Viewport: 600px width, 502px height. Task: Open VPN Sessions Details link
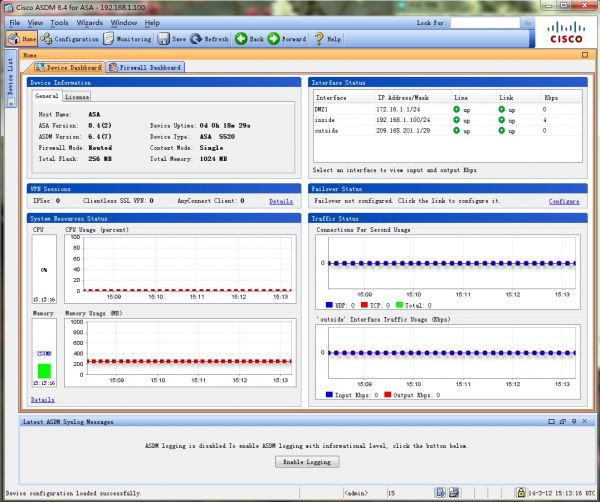281,201
